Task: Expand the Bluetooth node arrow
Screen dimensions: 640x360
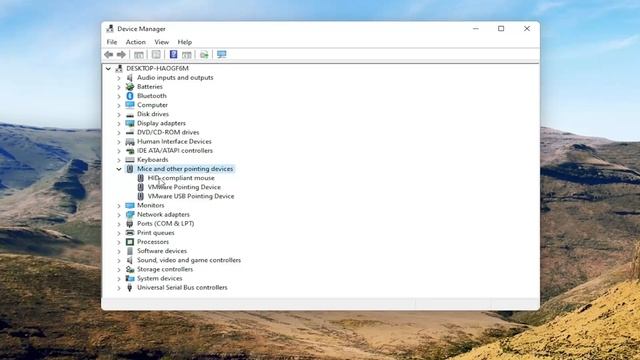Action: (119, 96)
